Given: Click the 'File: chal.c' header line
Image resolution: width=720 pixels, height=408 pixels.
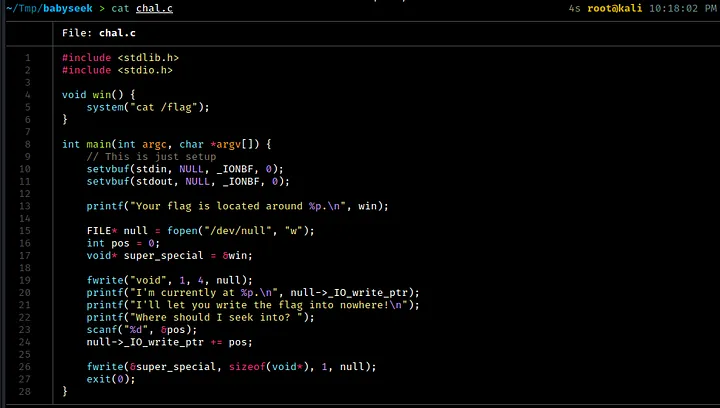Looking at the screenshot, I should click(x=99, y=33).
